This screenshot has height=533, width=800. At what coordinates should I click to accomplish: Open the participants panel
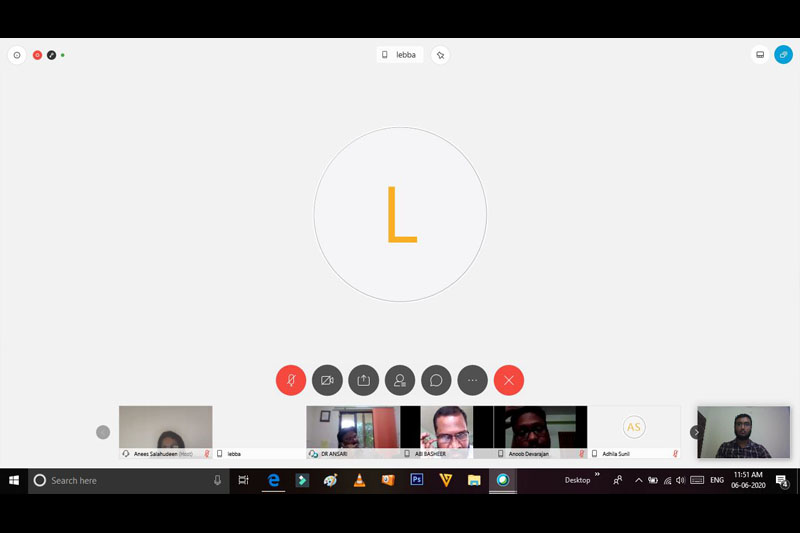(400, 380)
